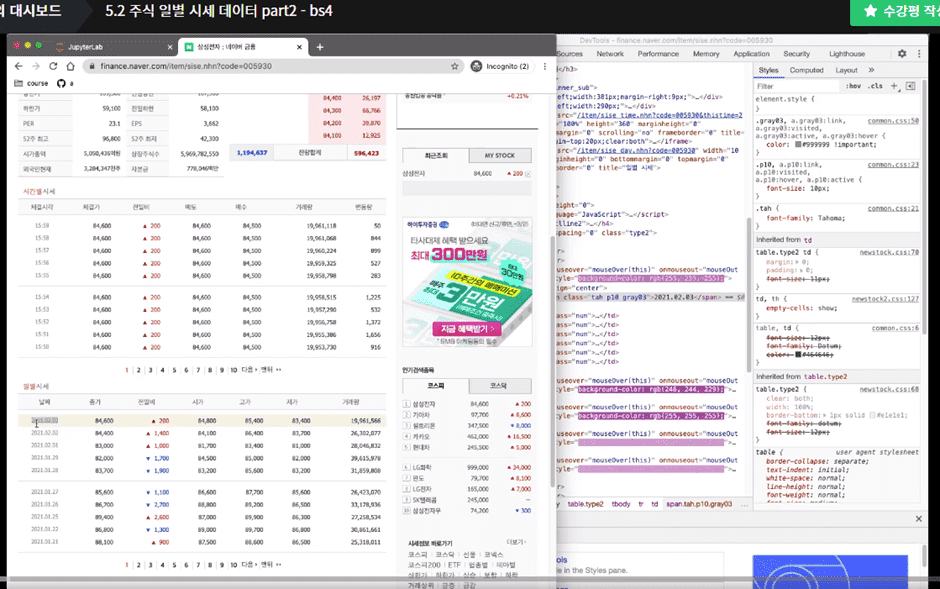The image size is (940, 589).
Task: Toggle :hov element state panel
Action: pos(853,86)
